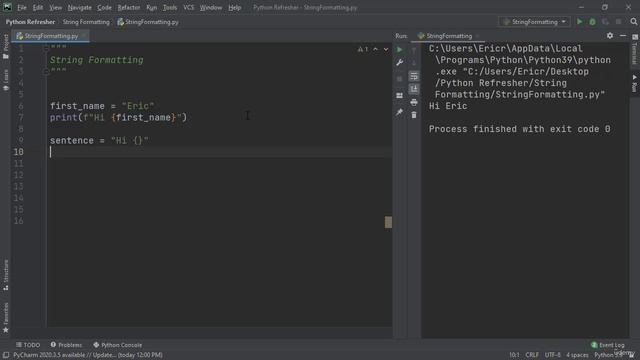Change the 4 spaces indent setting
Viewport: 640px width, 360px height.
click(x=577, y=355)
